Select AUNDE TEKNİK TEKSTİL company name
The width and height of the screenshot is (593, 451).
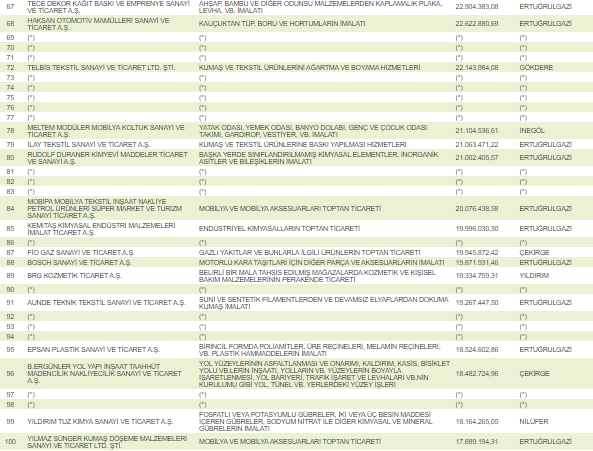106,303
